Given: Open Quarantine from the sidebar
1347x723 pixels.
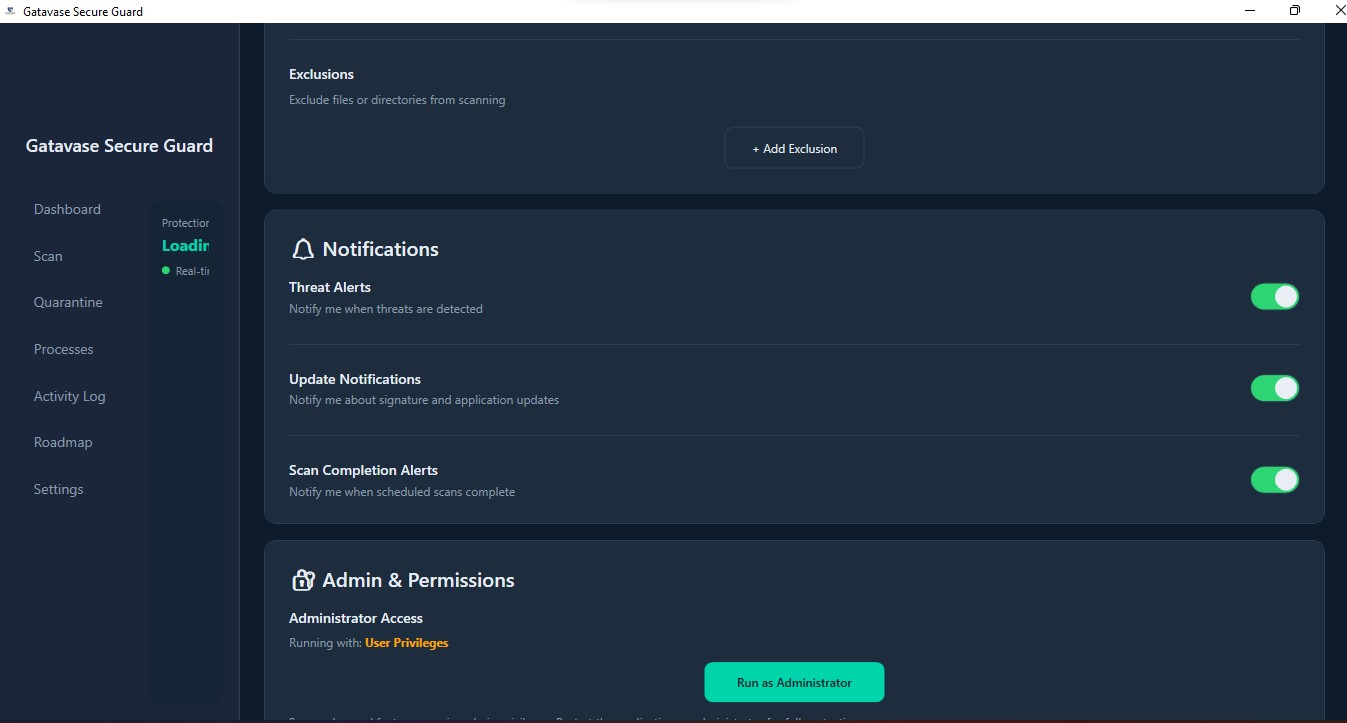Looking at the screenshot, I should (68, 302).
